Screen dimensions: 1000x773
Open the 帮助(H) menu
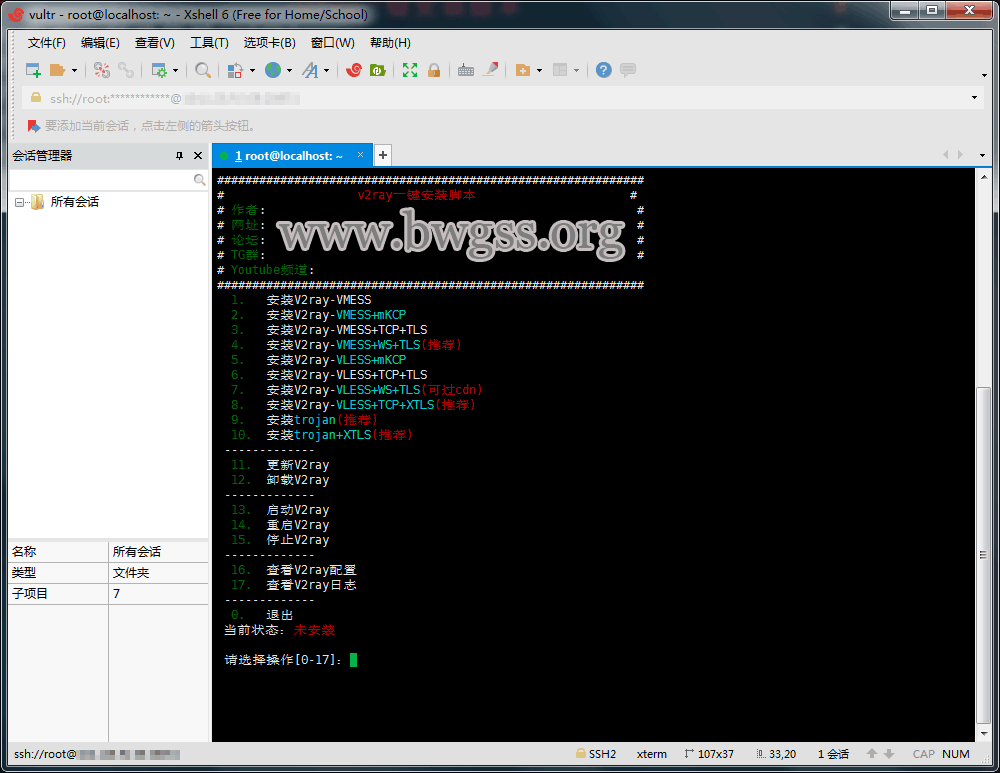coord(390,43)
